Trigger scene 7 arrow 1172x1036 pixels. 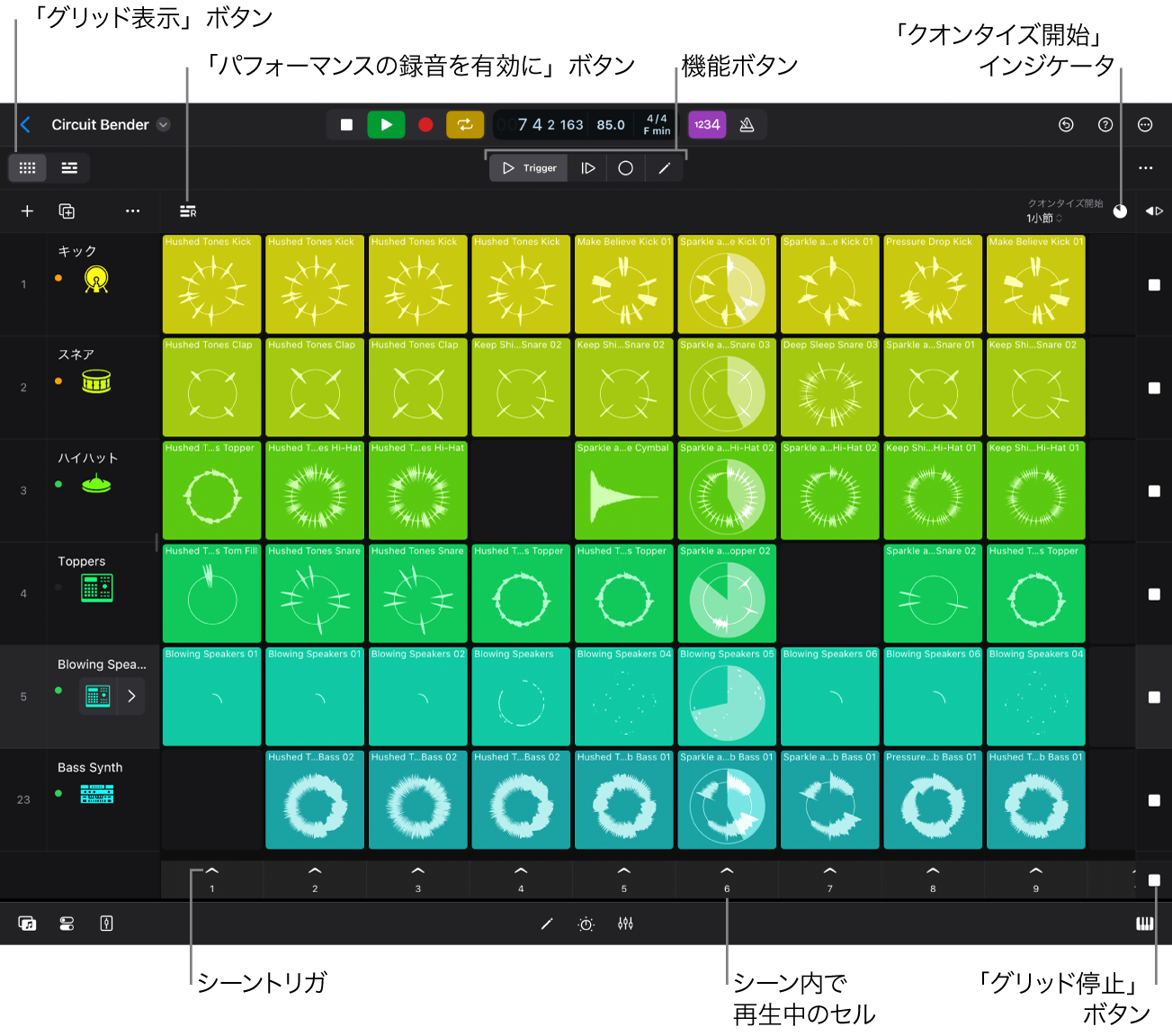coord(830,871)
